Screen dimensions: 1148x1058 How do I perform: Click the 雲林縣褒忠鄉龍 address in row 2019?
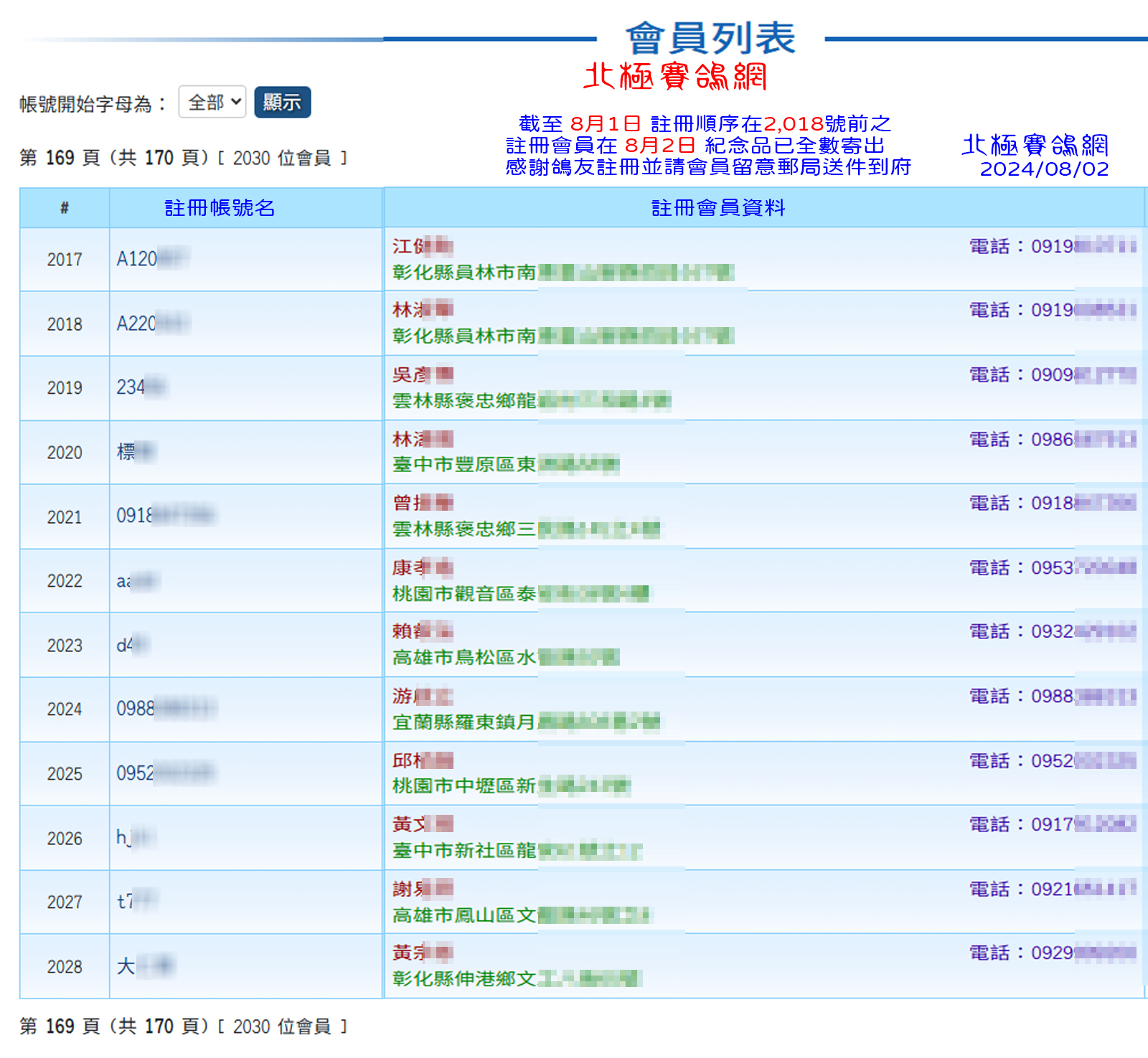point(531,400)
